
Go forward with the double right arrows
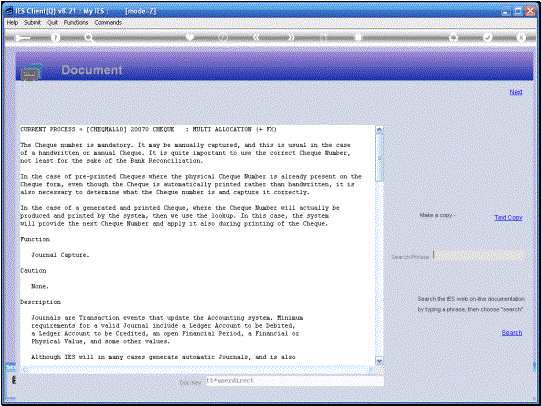(x=291, y=37)
